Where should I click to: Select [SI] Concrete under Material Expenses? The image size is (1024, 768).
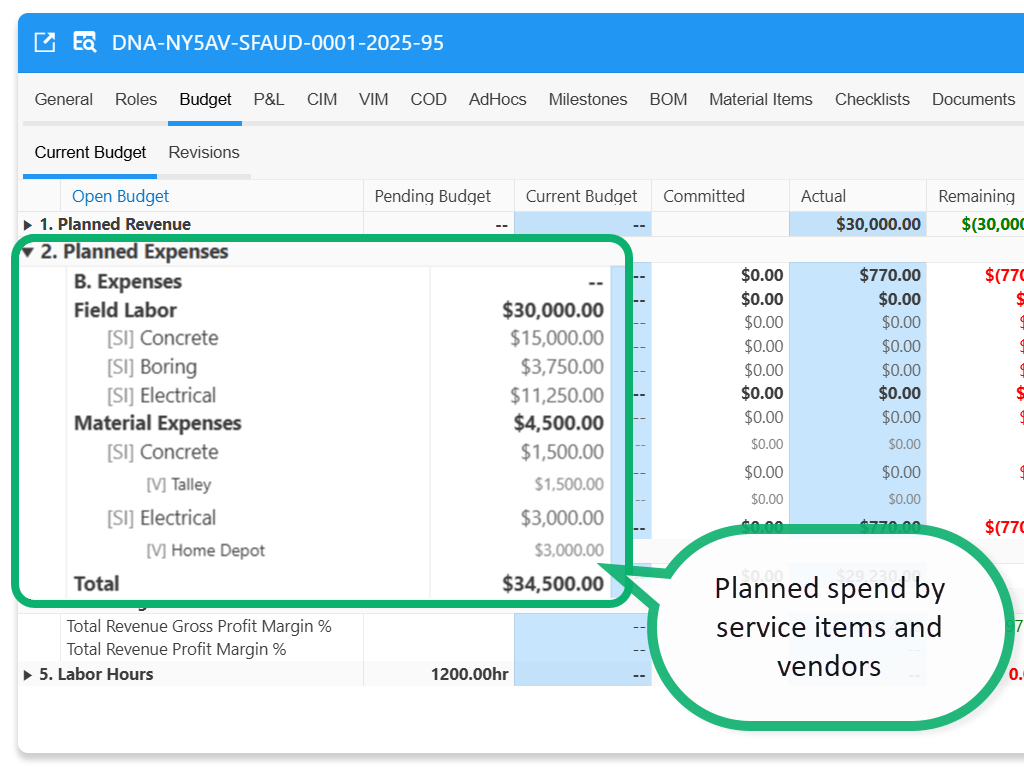(x=163, y=452)
